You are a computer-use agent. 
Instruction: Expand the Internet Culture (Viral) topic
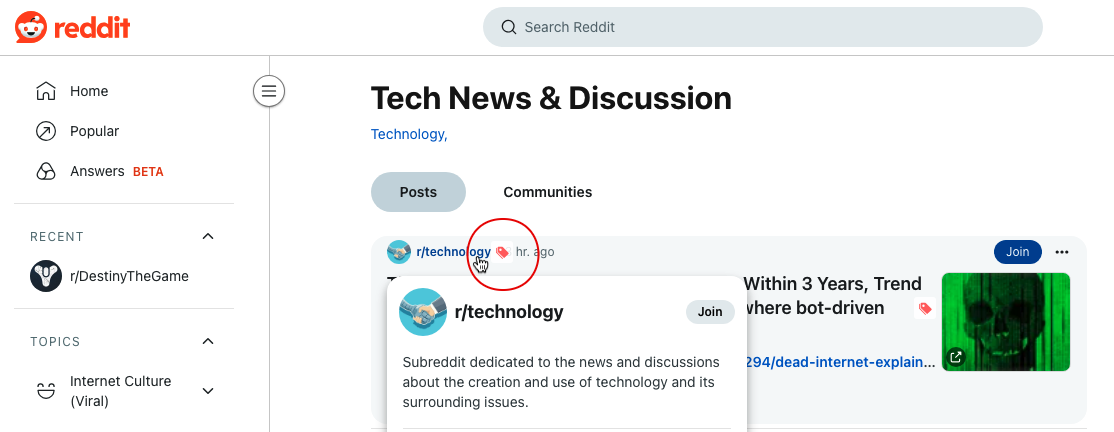(x=208, y=391)
